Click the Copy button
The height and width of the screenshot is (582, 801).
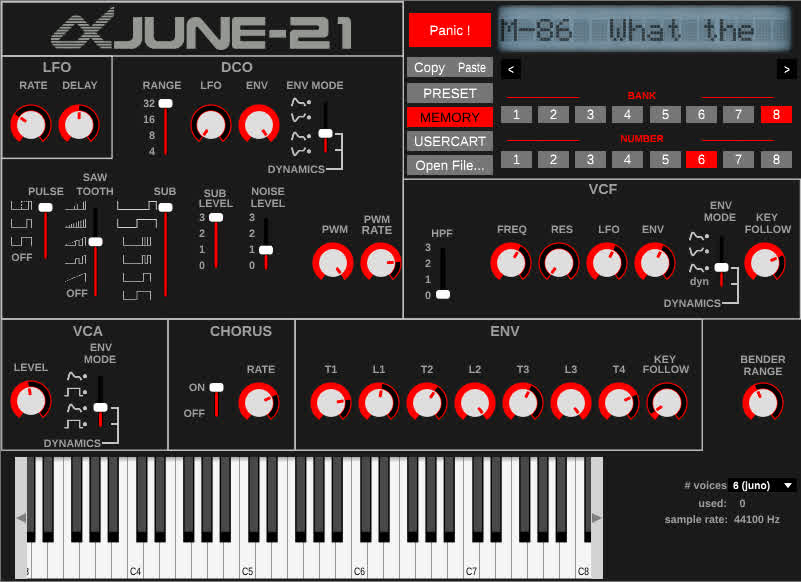[429, 67]
